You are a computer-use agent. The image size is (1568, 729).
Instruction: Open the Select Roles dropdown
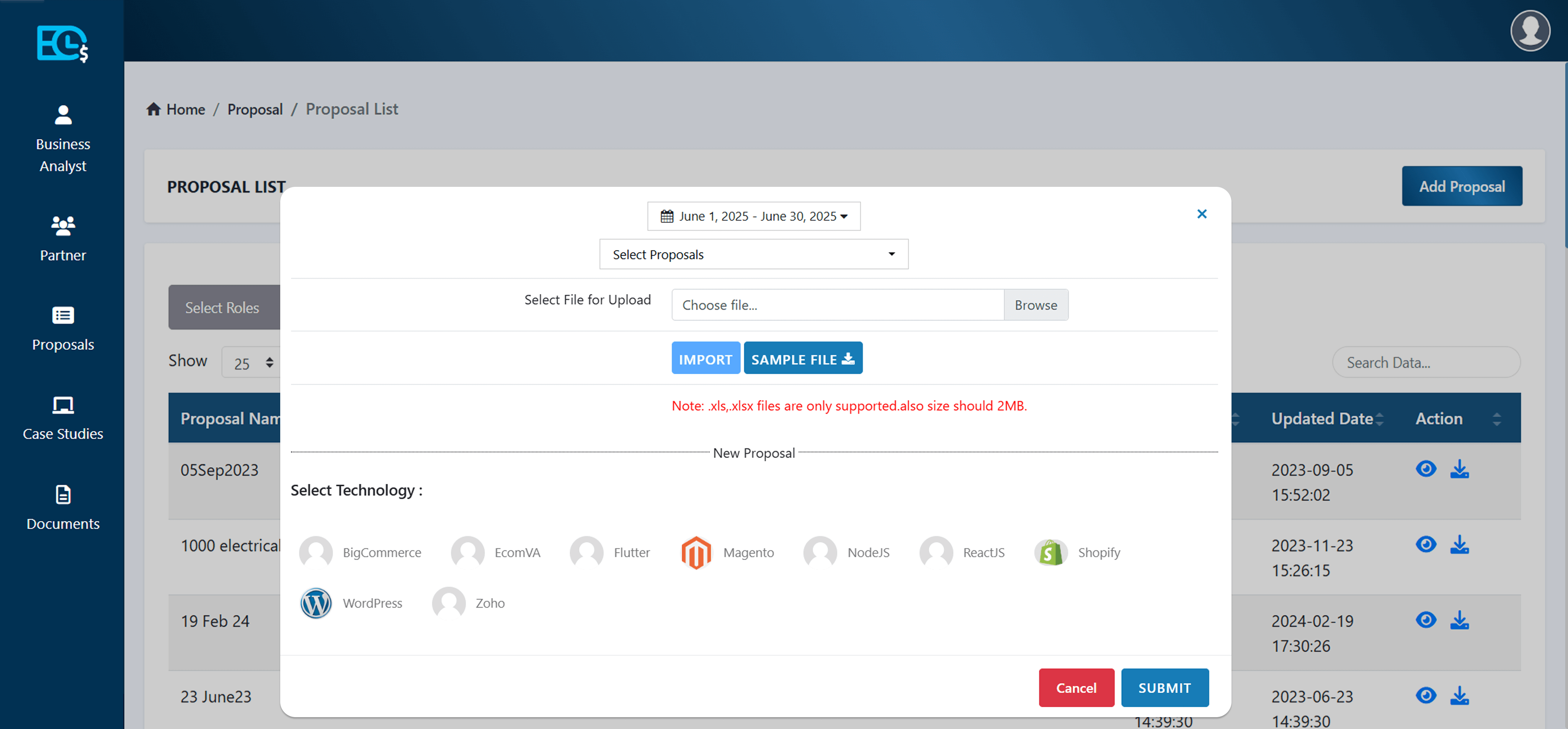coord(224,307)
